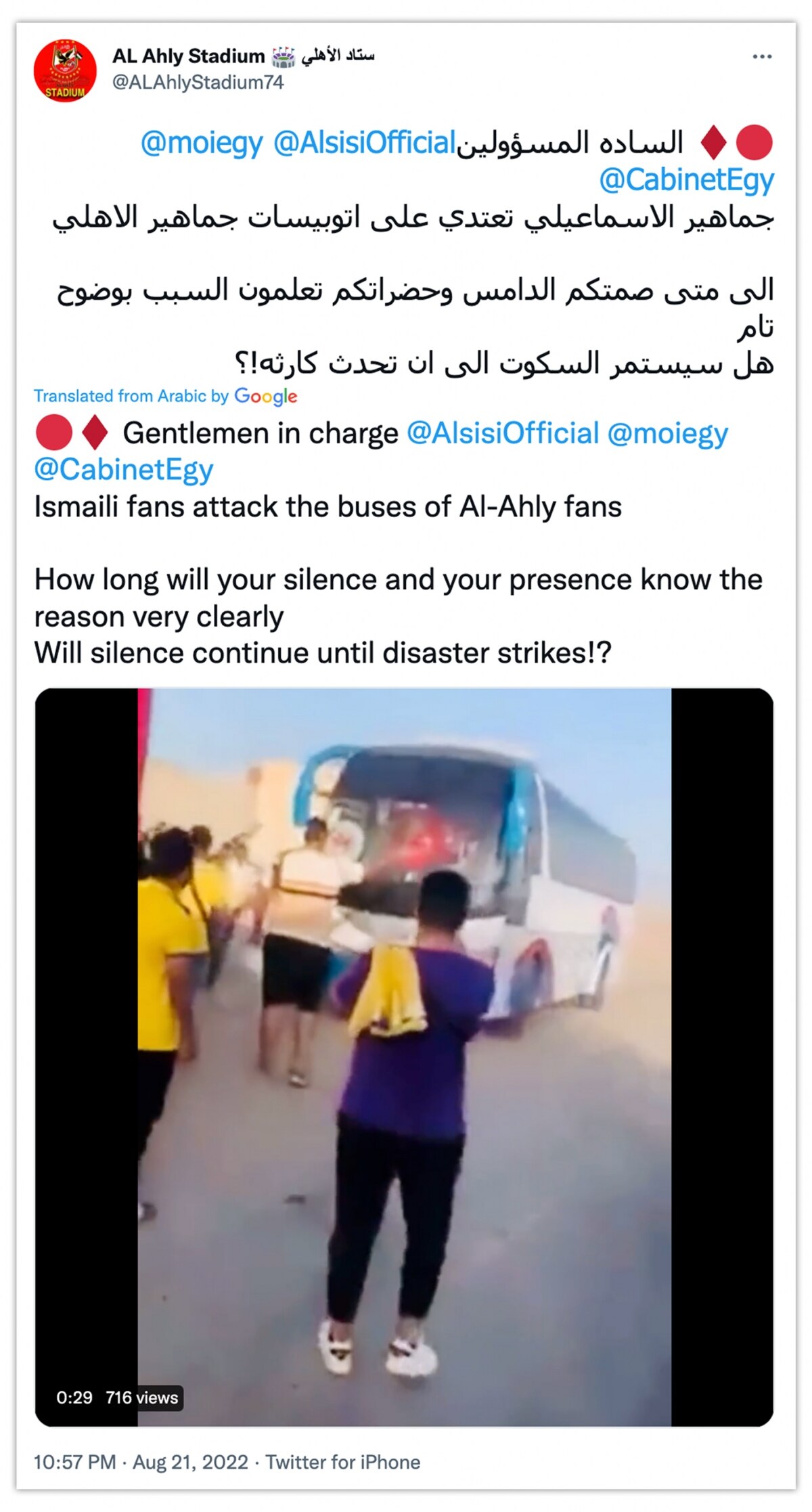Screen dimensions: 812x1512
Task: Click the Google logo in translation notice
Action: [266, 397]
